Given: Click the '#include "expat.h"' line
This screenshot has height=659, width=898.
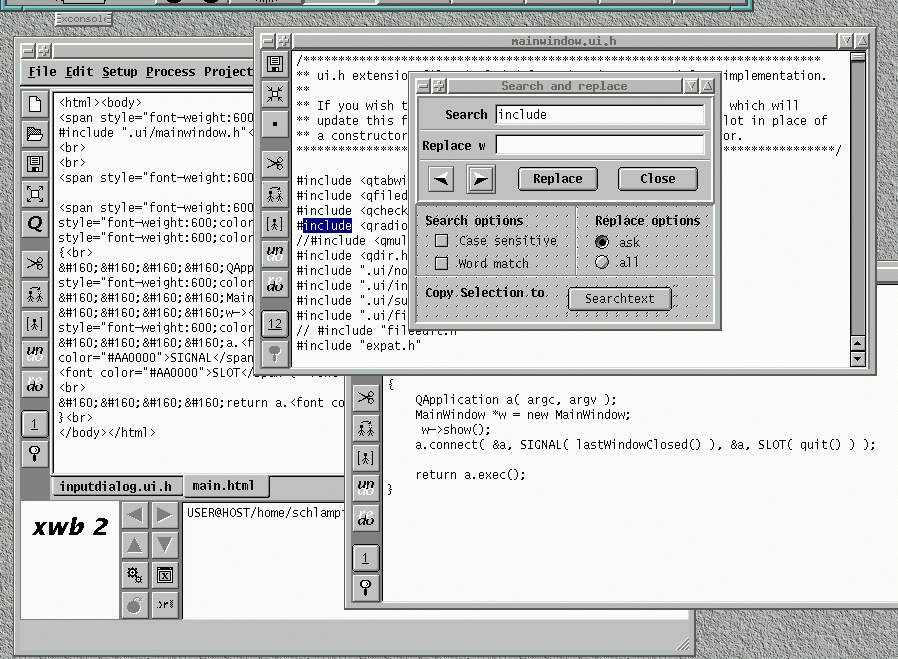Looking at the screenshot, I should click(x=359, y=345).
